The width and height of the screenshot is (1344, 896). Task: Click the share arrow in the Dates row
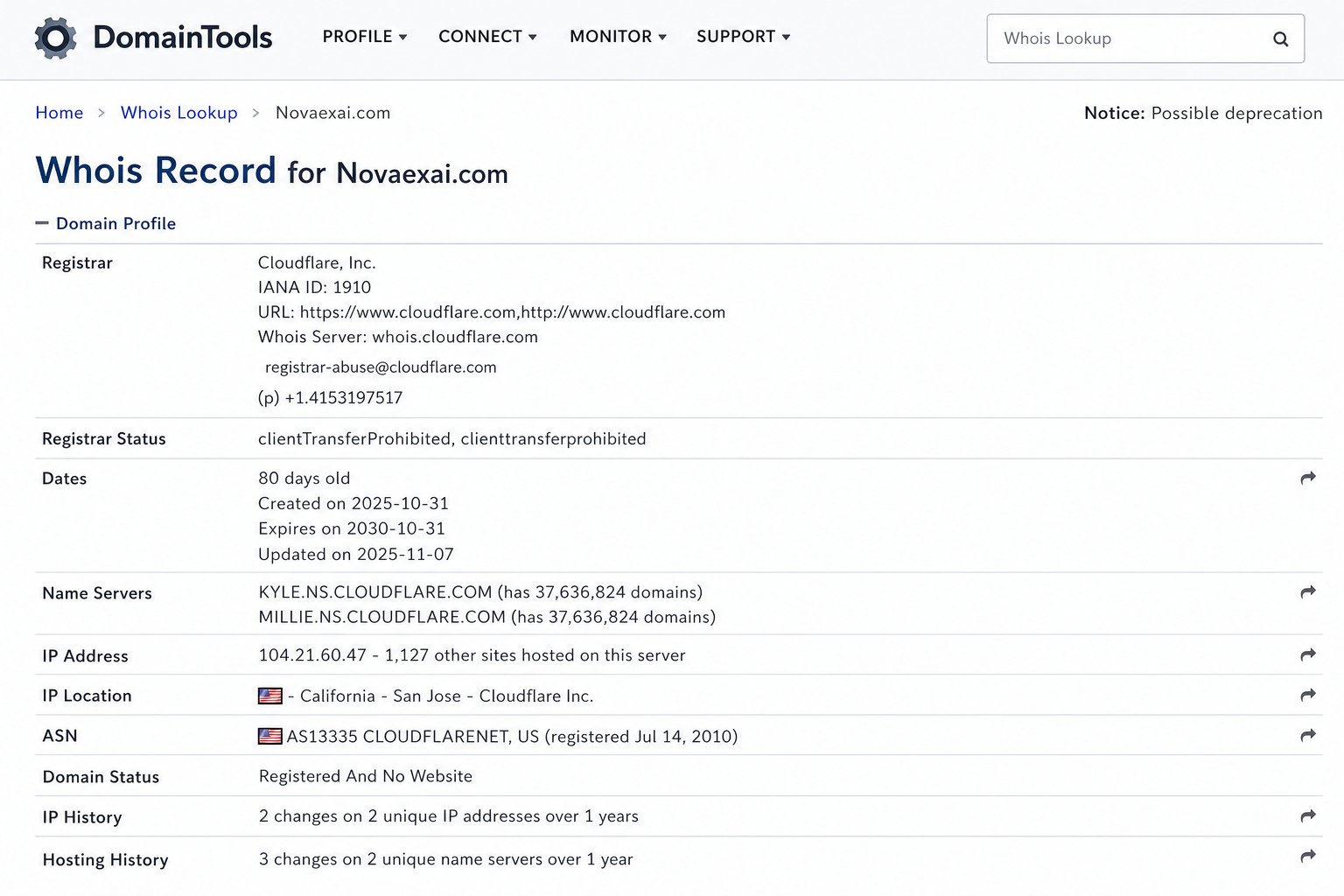pos(1308,478)
